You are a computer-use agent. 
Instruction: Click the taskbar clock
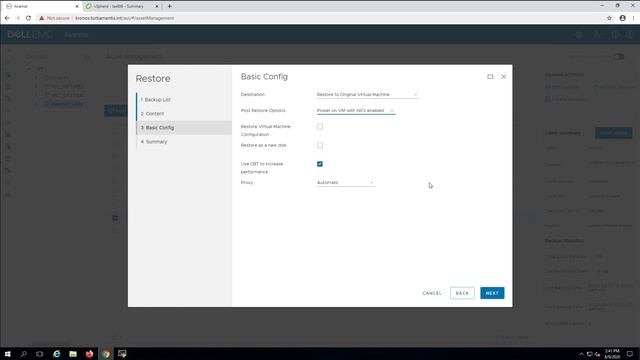[x=611, y=354]
